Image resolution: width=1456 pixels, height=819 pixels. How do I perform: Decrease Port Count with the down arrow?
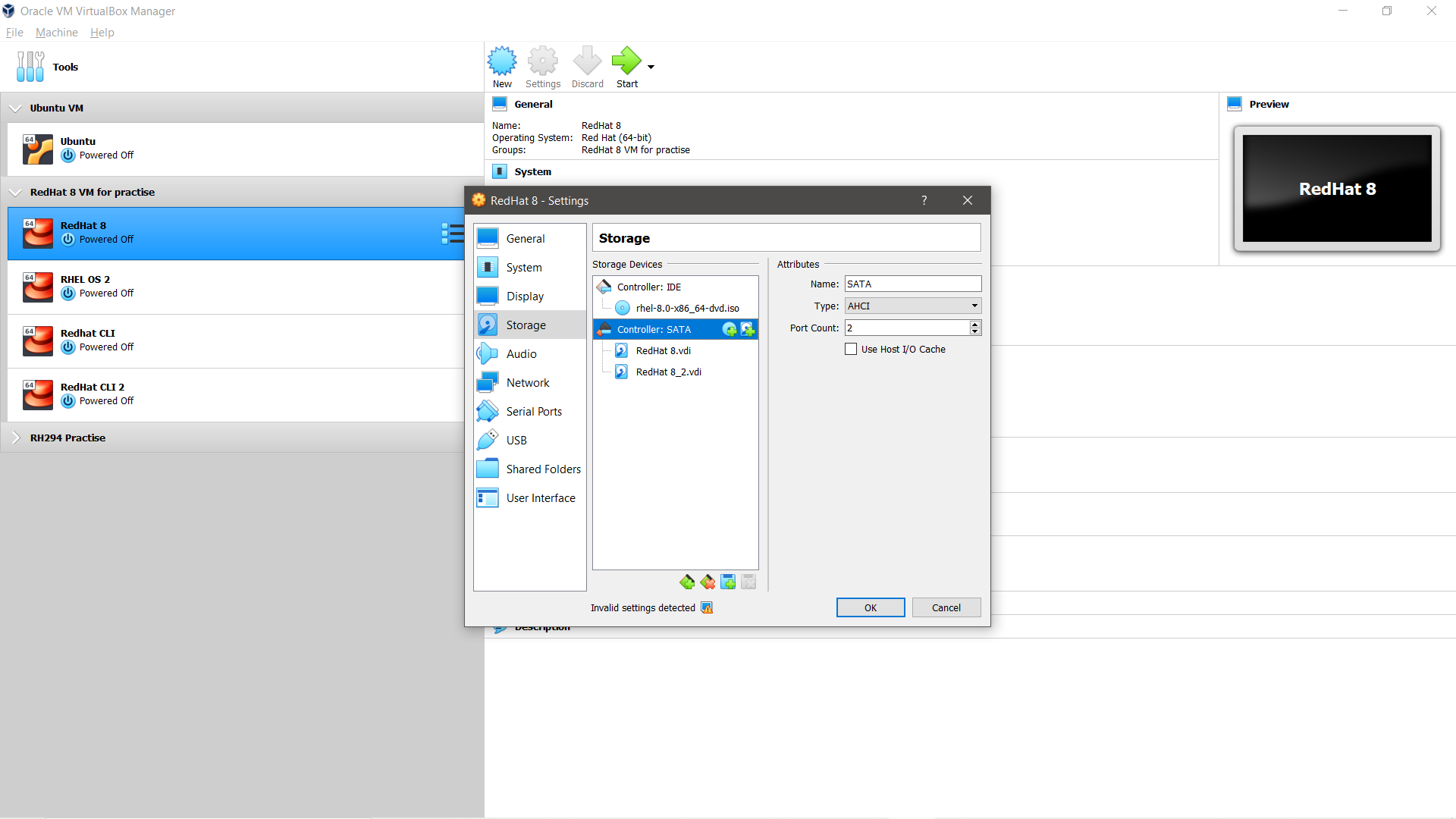[x=975, y=331]
